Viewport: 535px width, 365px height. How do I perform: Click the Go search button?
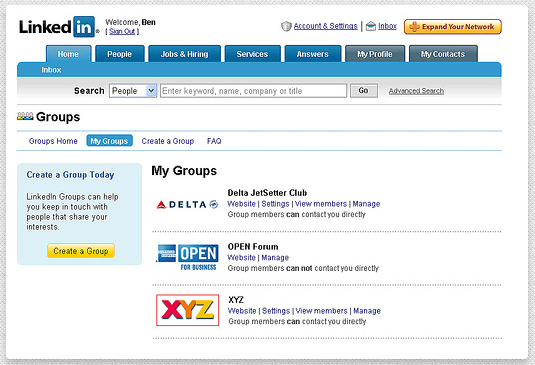tap(364, 91)
